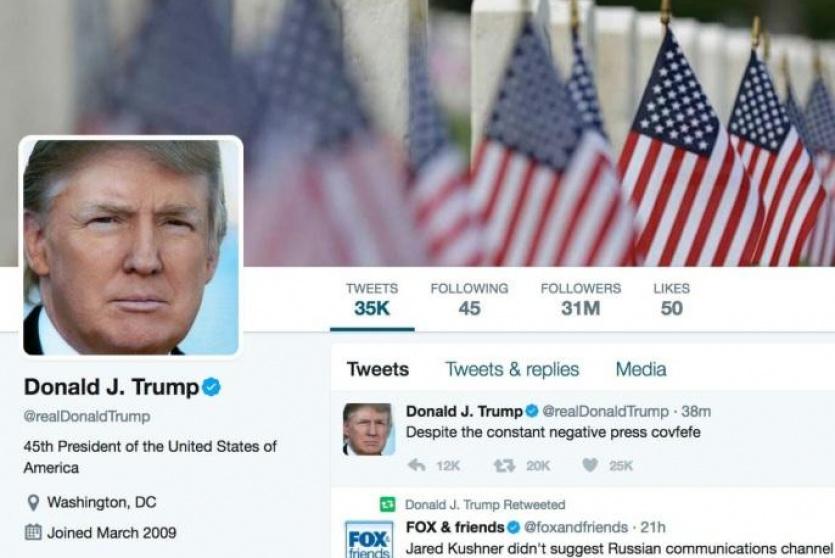Viewport: 835px width, 558px height.
Task: Show the 31M followers list
Action: coord(580,300)
